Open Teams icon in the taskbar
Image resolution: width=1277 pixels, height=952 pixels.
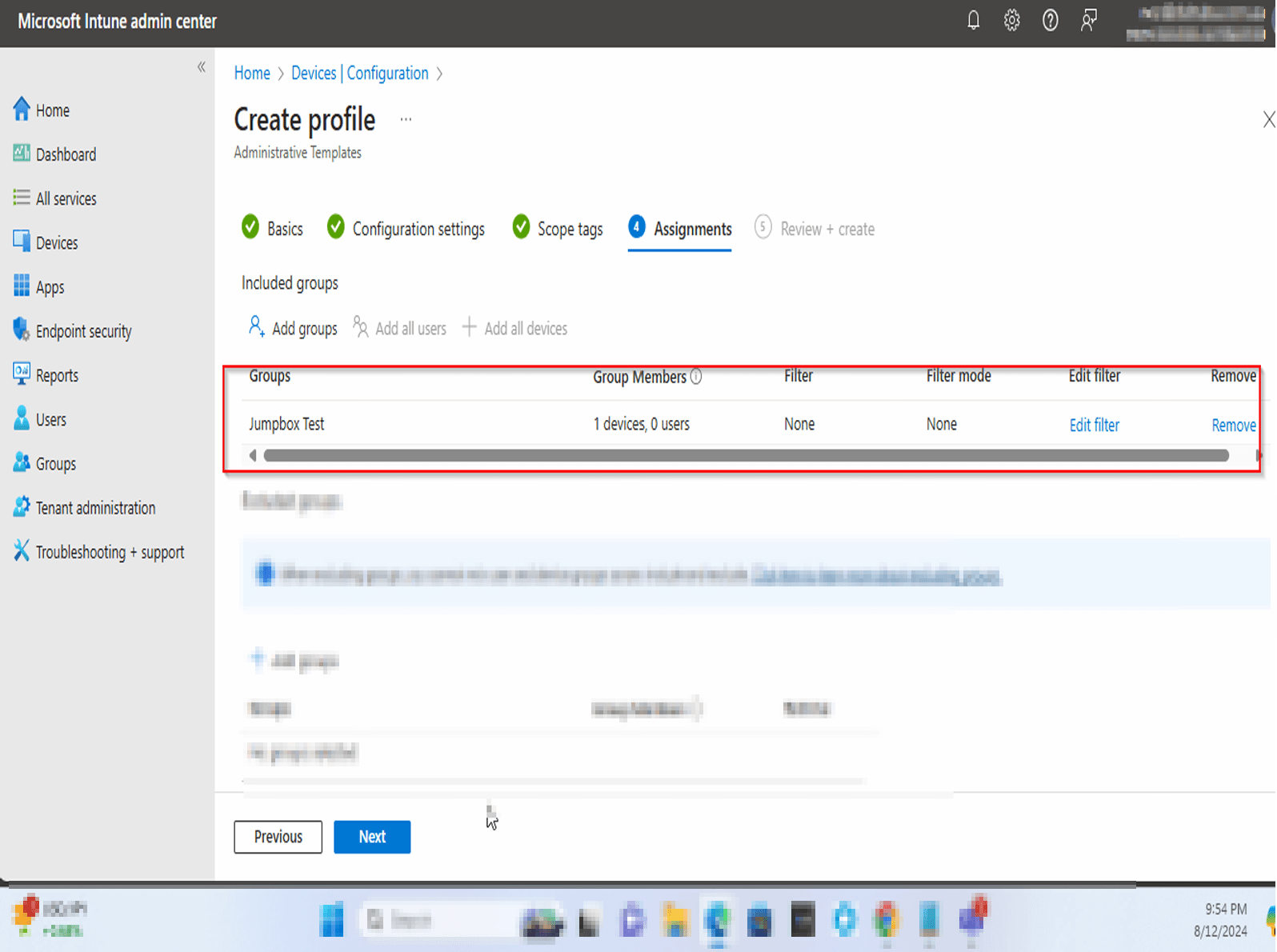[973, 918]
